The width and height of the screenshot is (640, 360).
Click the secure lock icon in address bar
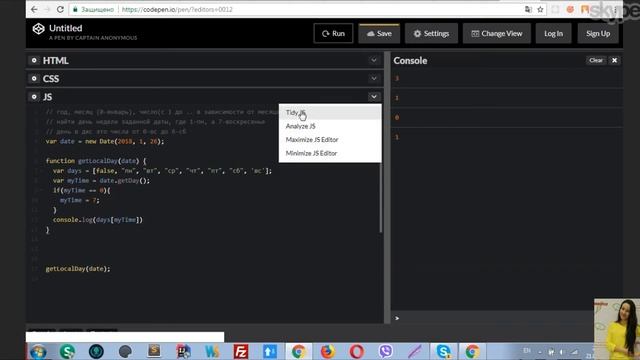coord(75,9)
